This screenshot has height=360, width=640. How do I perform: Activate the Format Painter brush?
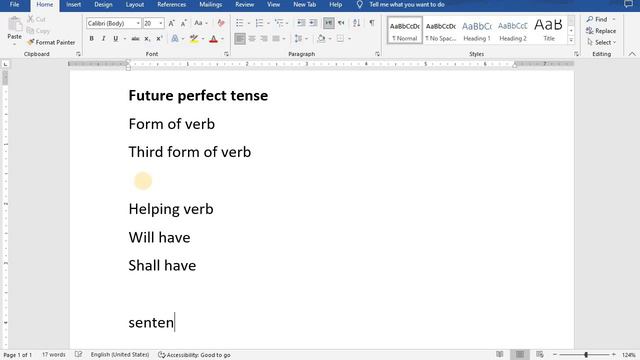coord(31,42)
